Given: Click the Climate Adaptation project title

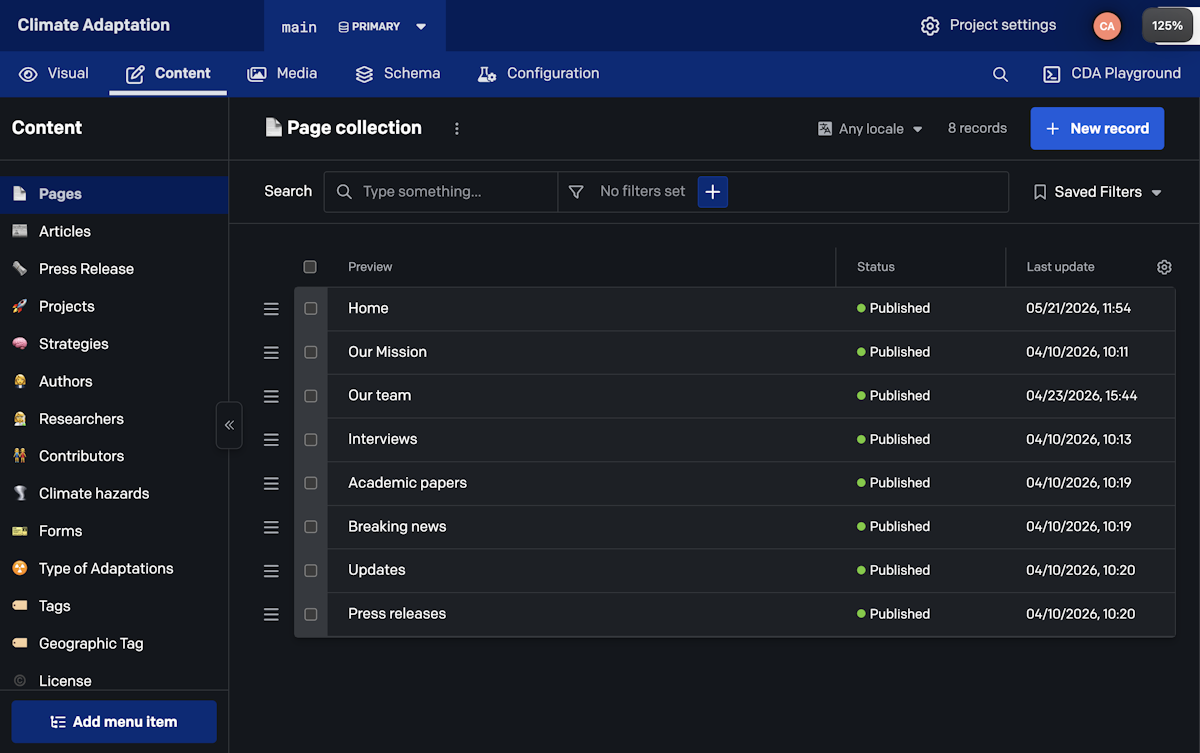Looking at the screenshot, I should [94, 25].
